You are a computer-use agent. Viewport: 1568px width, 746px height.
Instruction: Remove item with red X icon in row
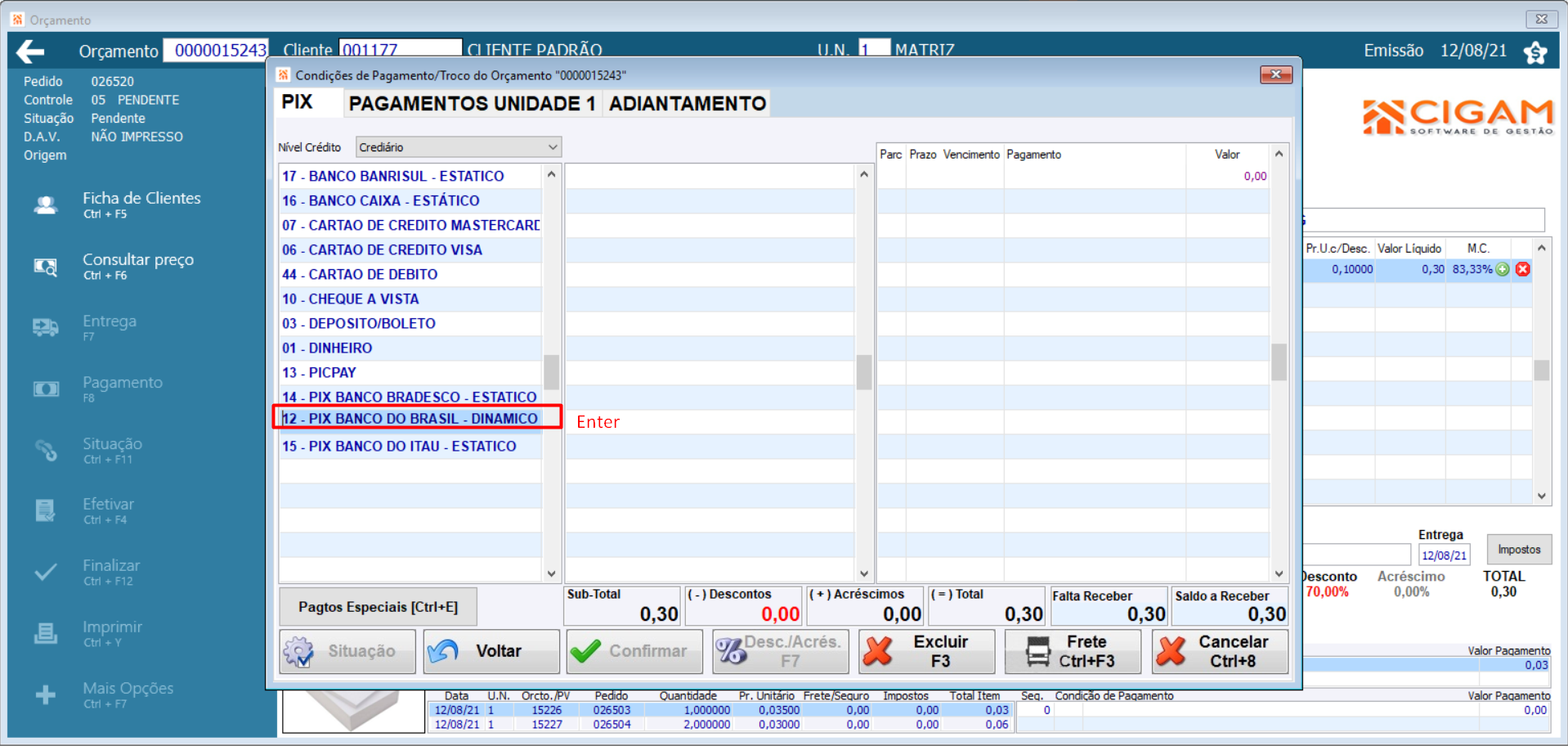pos(1522,269)
